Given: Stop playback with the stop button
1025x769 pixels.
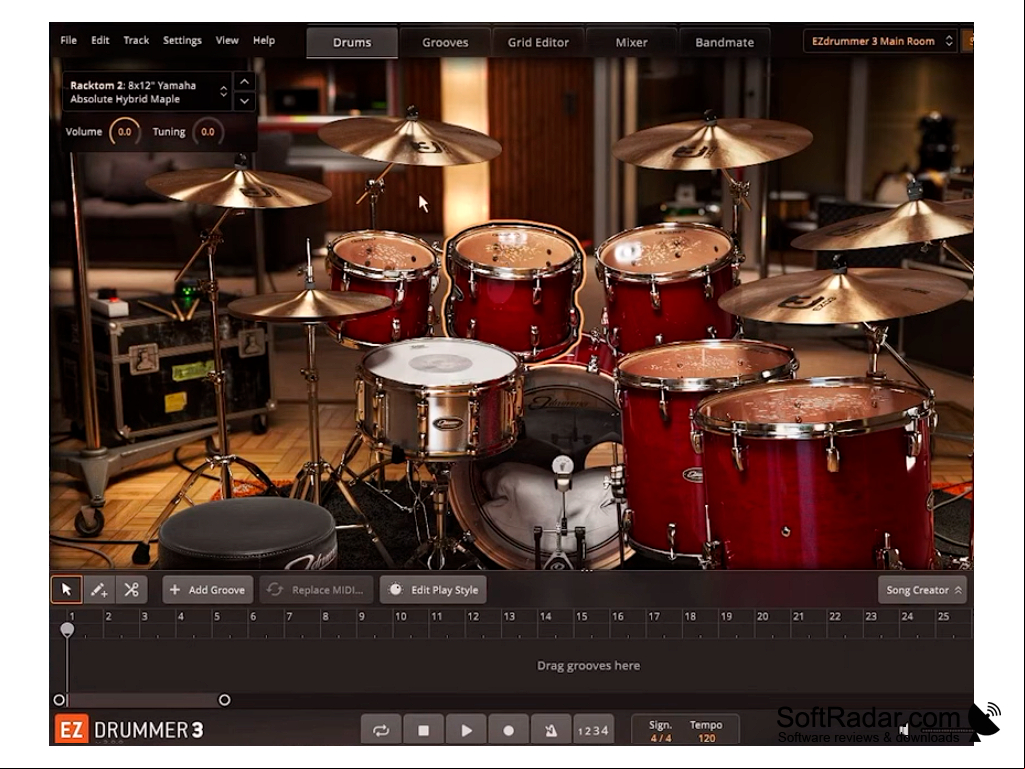Looking at the screenshot, I should 424,730.
